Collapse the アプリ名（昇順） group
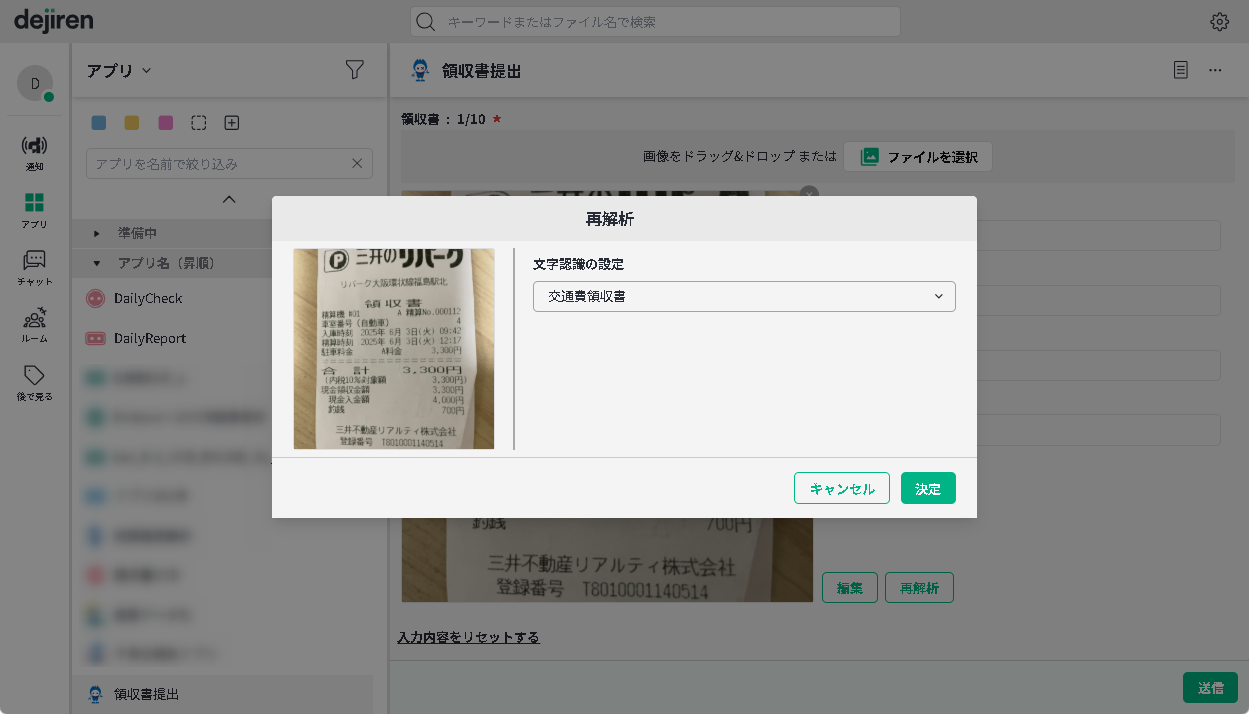1249x714 pixels. tap(98, 263)
